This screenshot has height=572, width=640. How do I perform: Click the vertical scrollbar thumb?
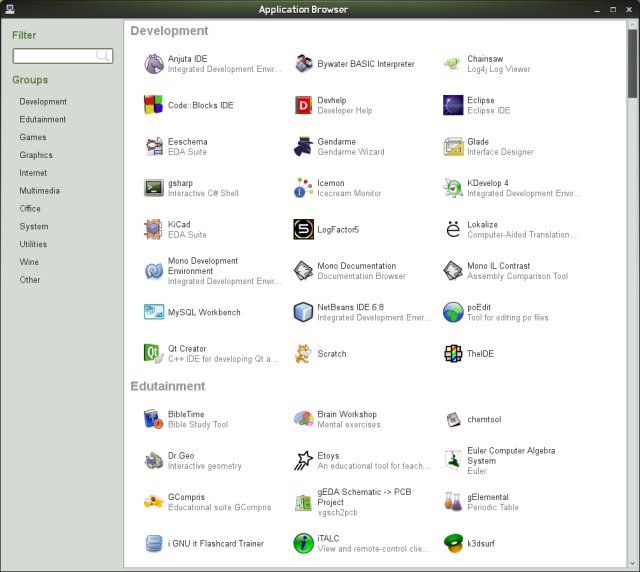[x=632, y=63]
